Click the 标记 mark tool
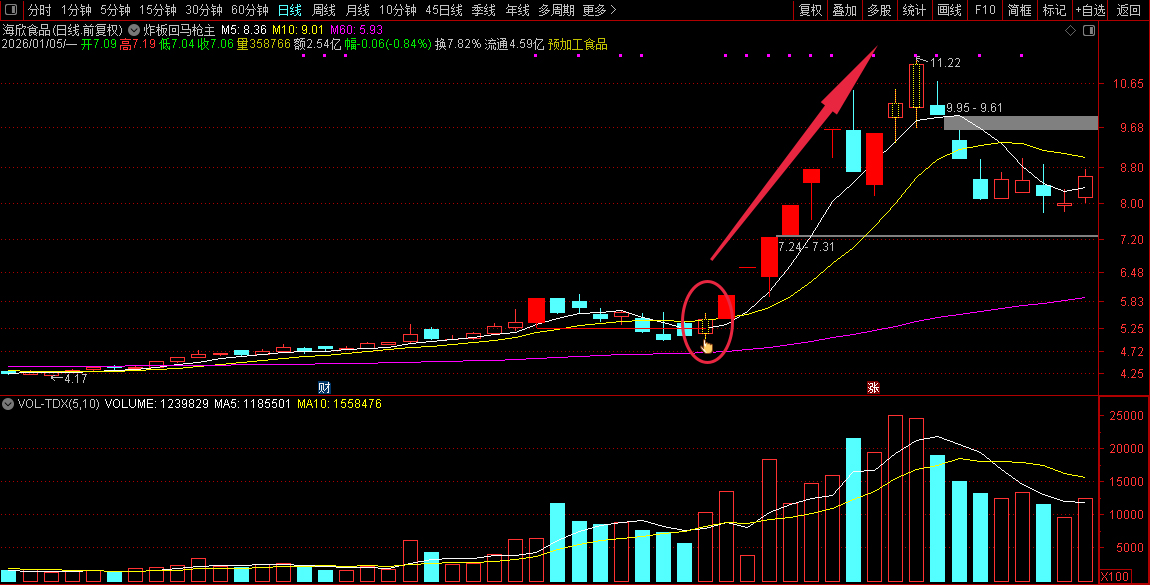The height and width of the screenshot is (585, 1150). [1055, 10]
